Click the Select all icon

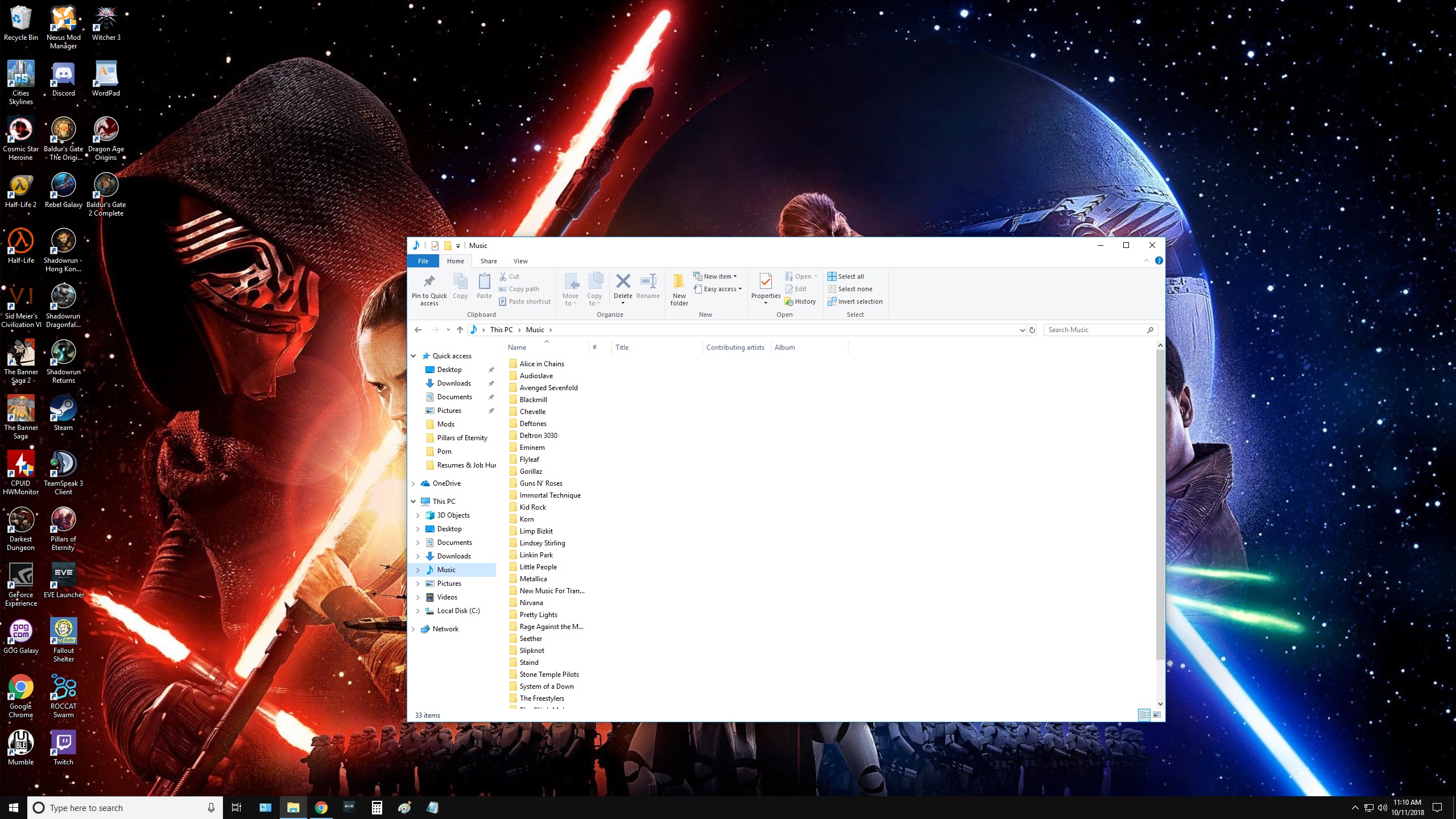[832, 276]
